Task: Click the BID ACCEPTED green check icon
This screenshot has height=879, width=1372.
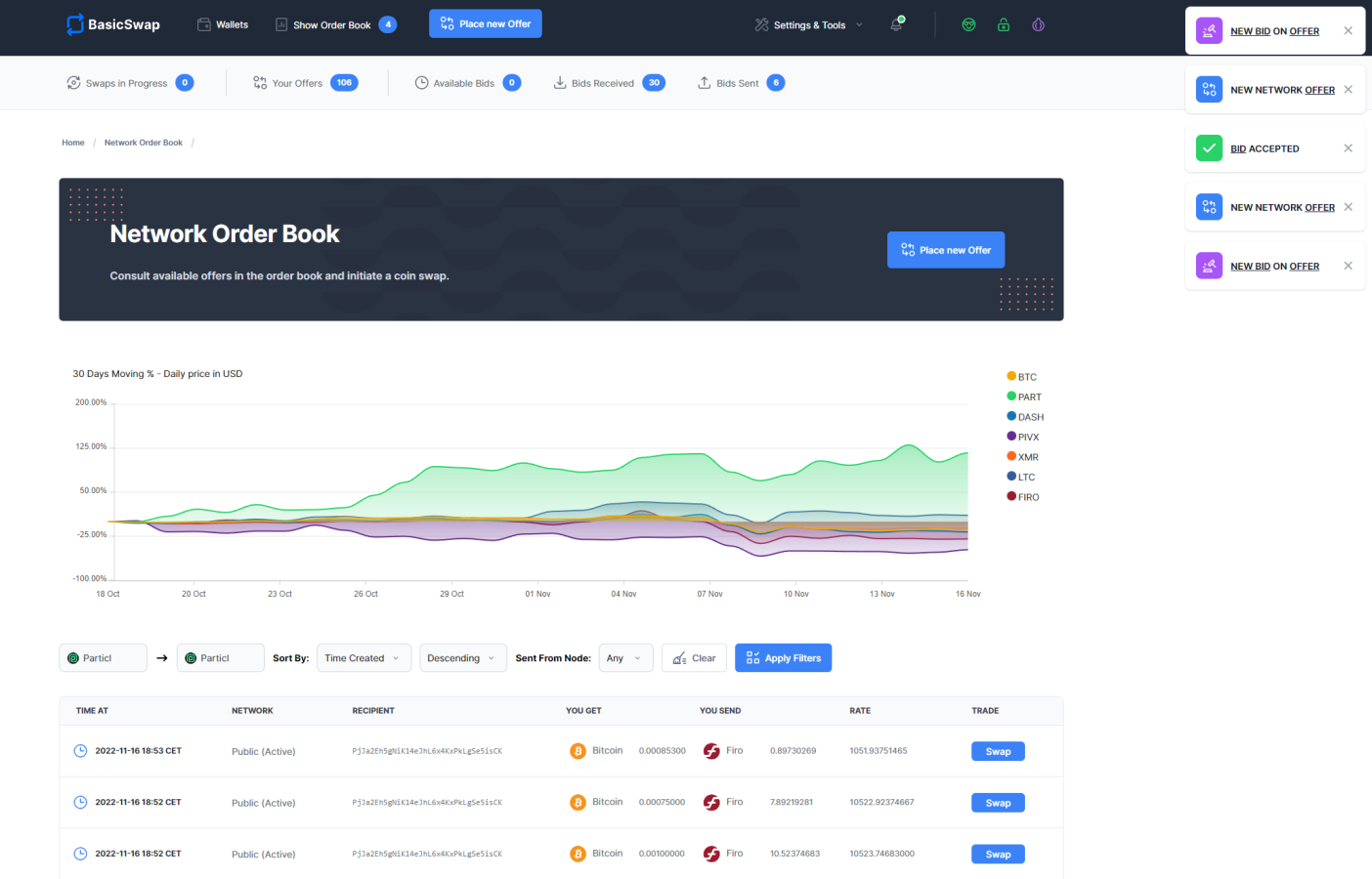Action: tap(1209, 148)
